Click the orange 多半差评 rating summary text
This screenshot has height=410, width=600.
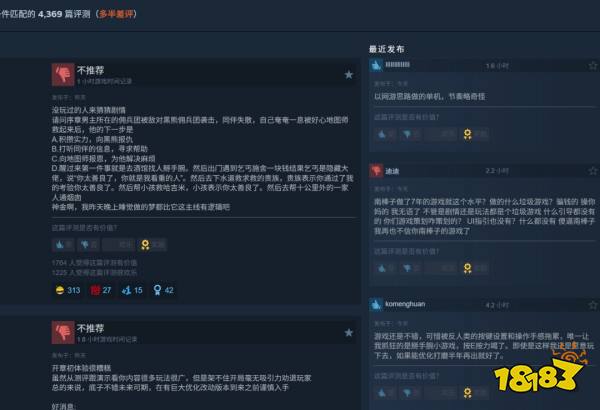point(116,14)
